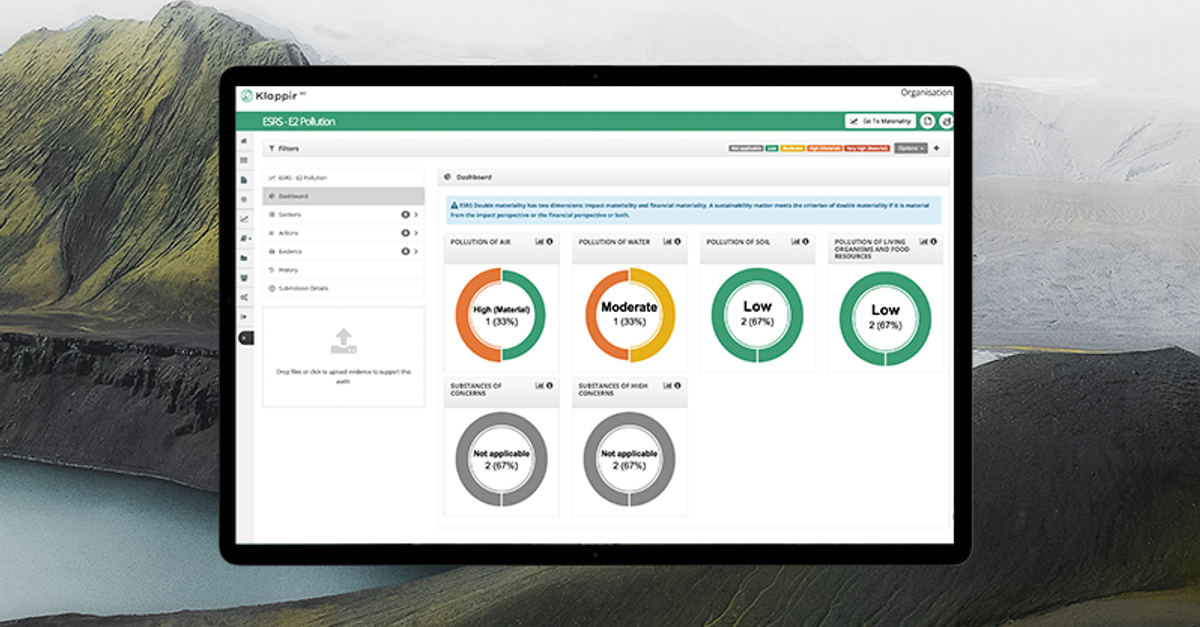Toggle the Moderate filter chip
The width and height of the screenshot is (1200, 627).
793,147
